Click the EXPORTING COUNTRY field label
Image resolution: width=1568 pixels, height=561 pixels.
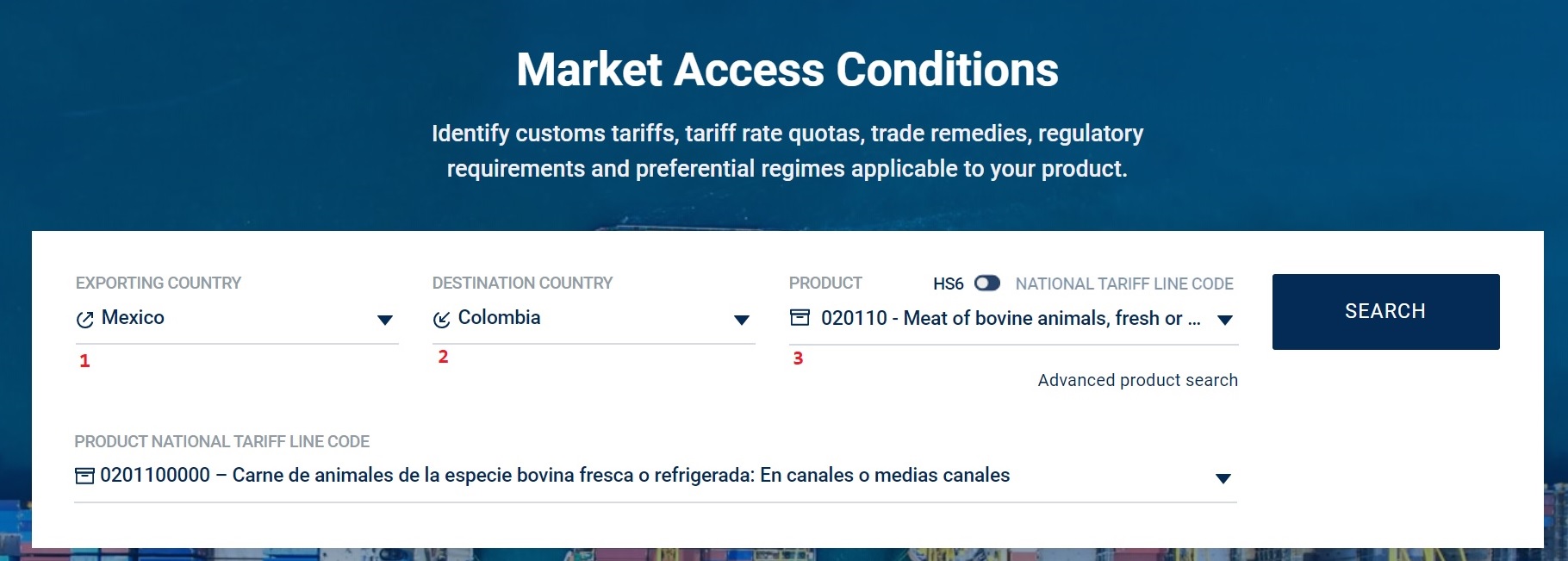[x=159, y=283]
